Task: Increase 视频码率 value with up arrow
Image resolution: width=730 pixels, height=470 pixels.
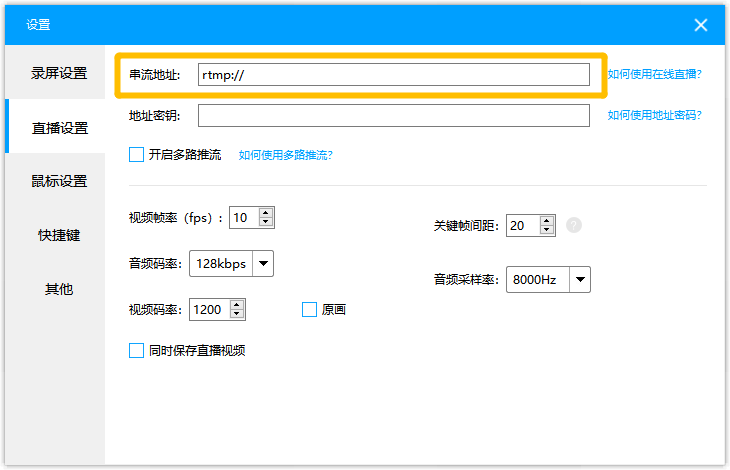Action: [x=237, y=304]
